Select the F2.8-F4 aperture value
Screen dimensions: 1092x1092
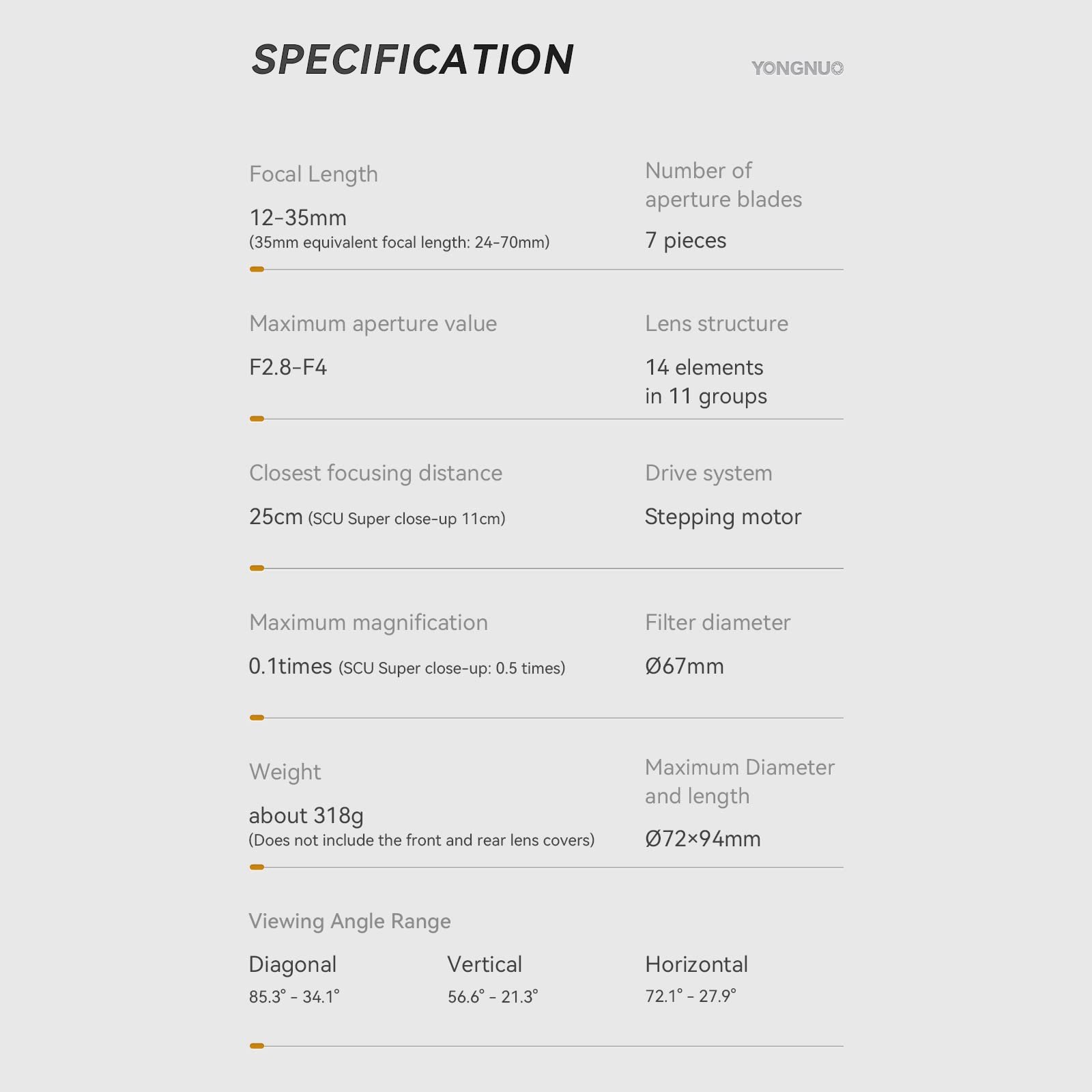[288, 367]
